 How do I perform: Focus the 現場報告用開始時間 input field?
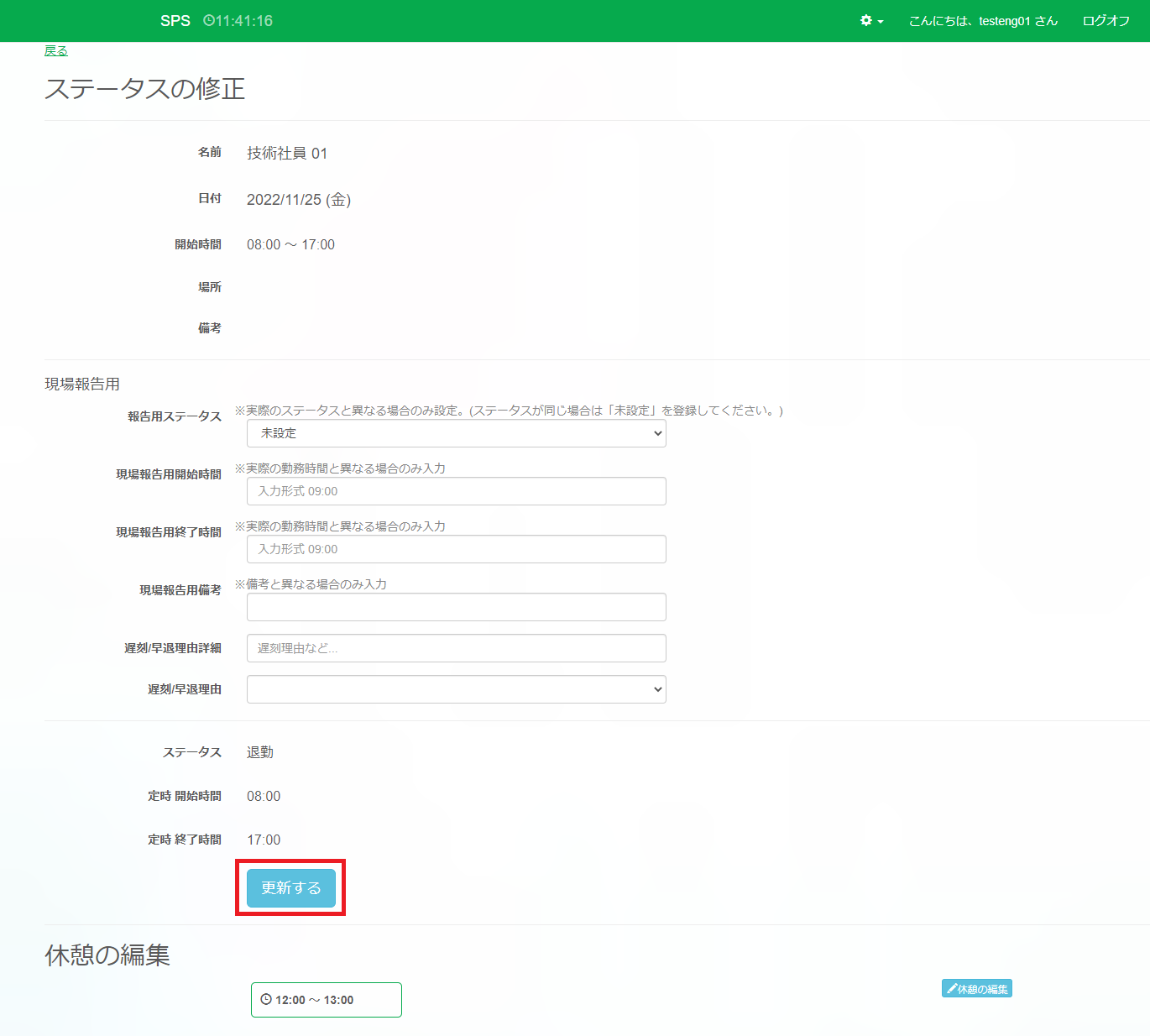[x=456, y=491]
